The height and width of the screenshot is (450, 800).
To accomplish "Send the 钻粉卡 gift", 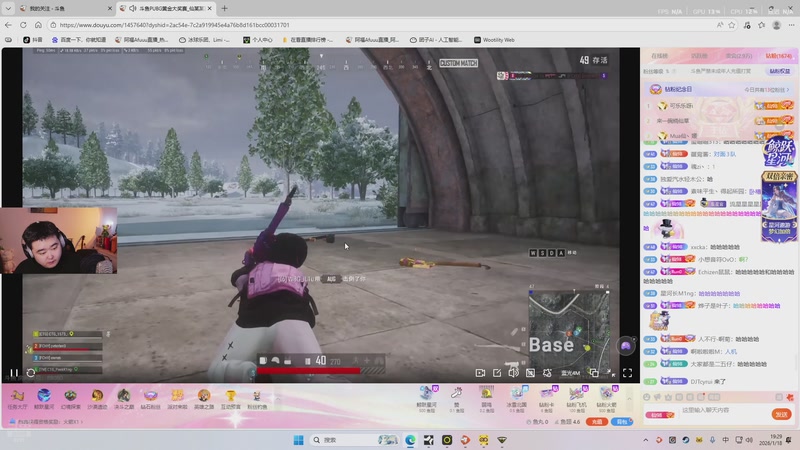I will (x=546, y=398).
